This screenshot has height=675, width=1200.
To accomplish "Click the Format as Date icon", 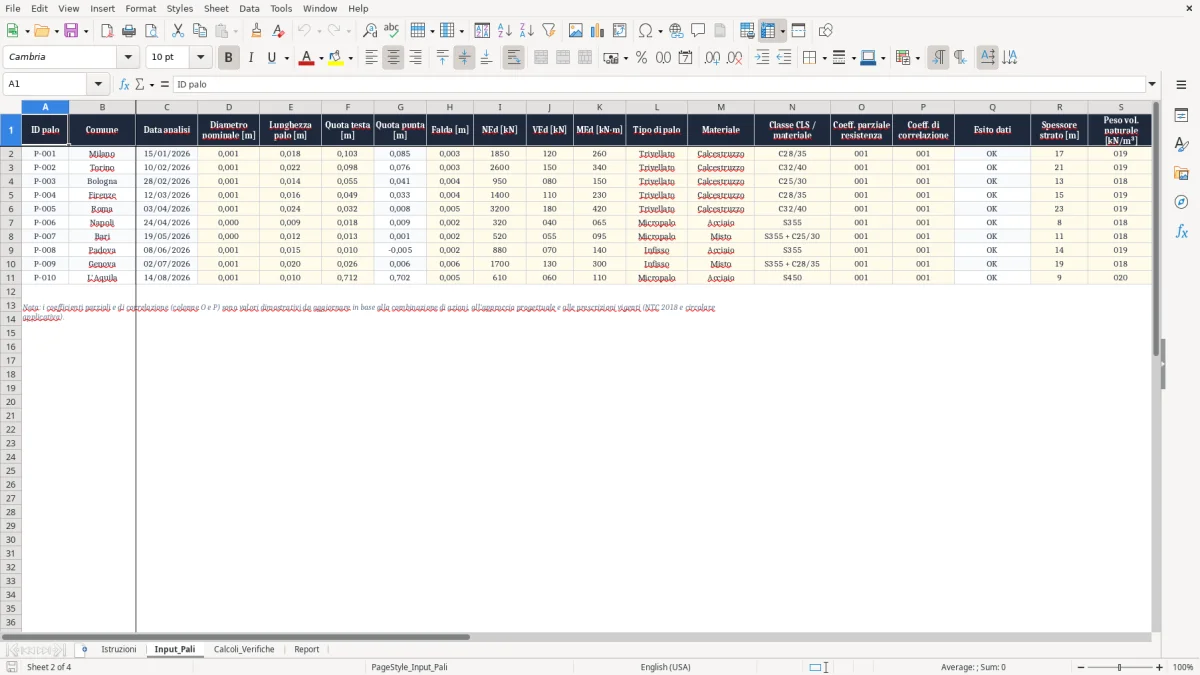I will (685, 58).
